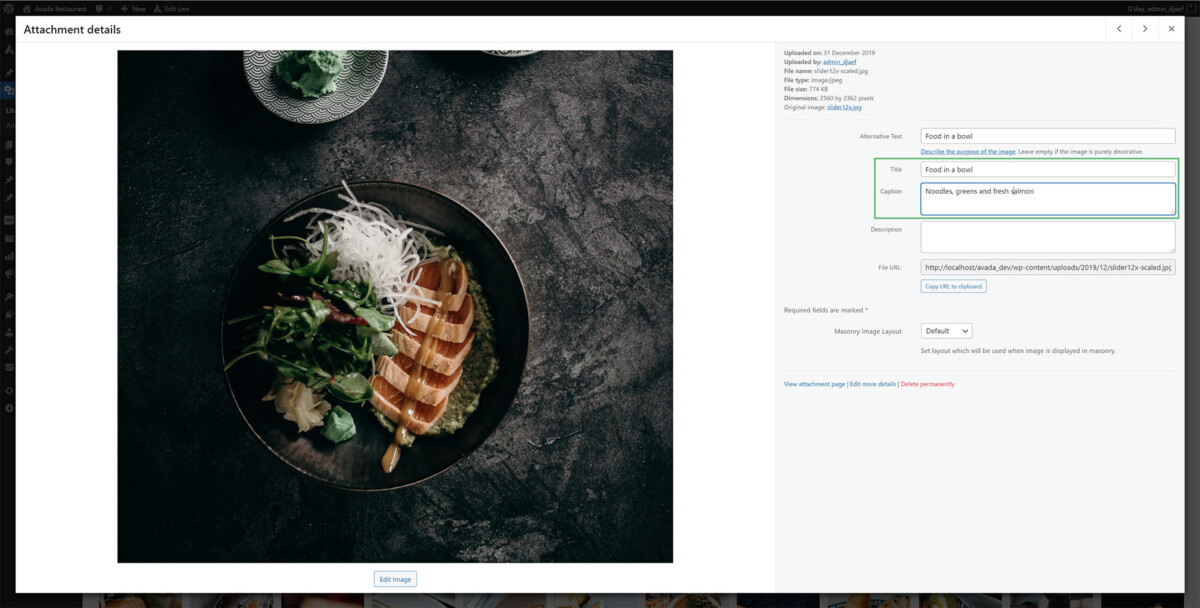Click the Edit Image button below the photo

395,578
